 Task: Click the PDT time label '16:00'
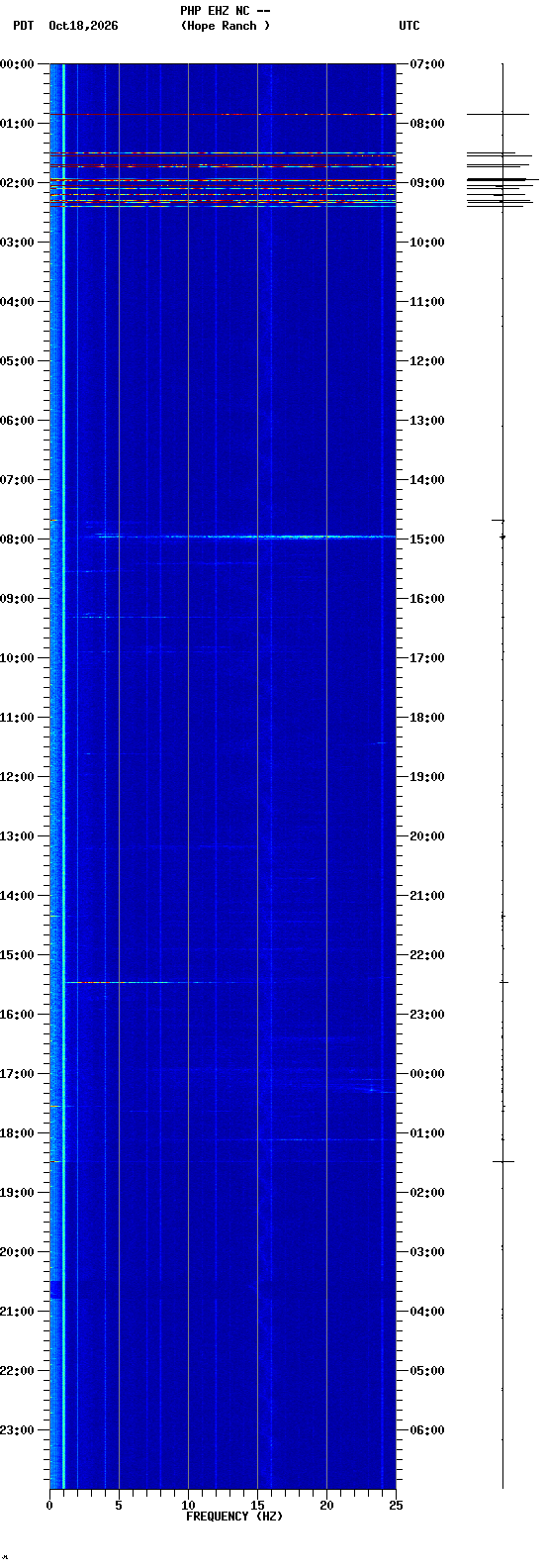coord(18,1015)
